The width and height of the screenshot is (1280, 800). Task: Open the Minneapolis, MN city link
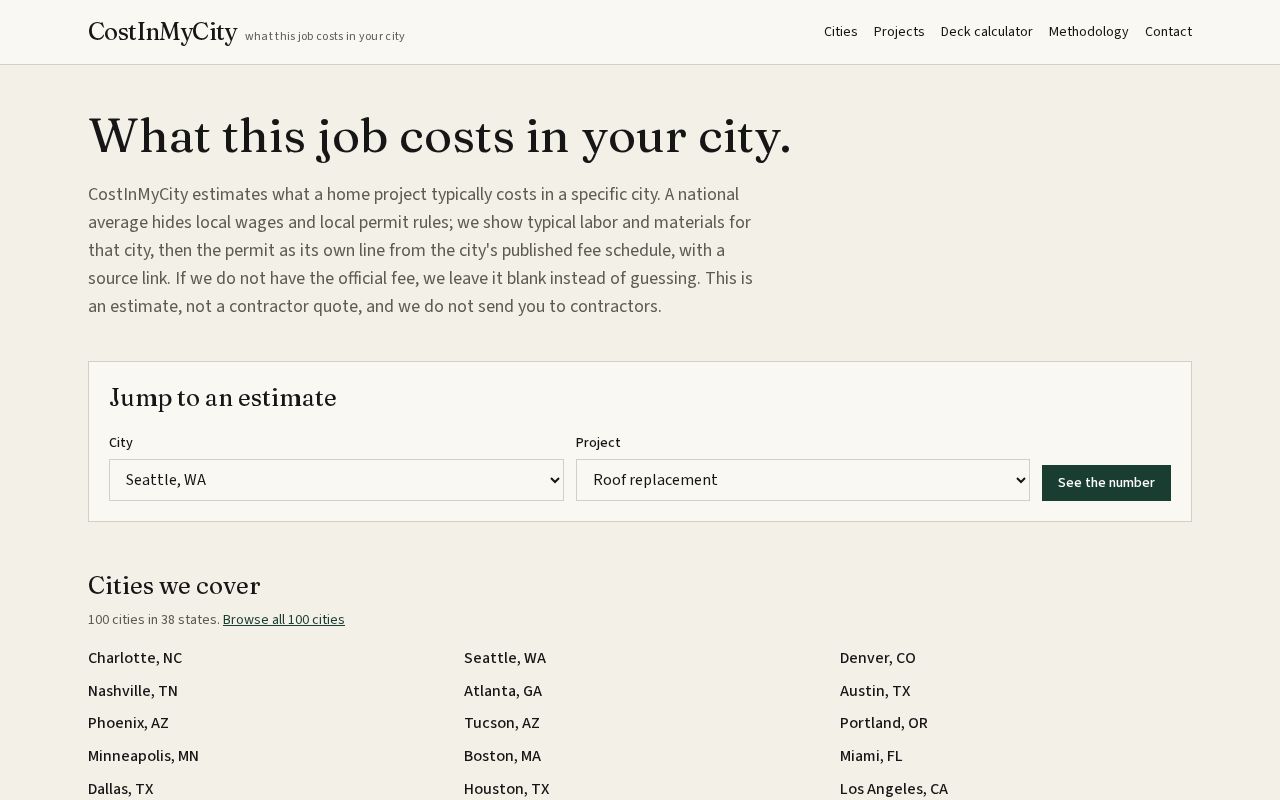pyautogui.click(x=143, y=756)
